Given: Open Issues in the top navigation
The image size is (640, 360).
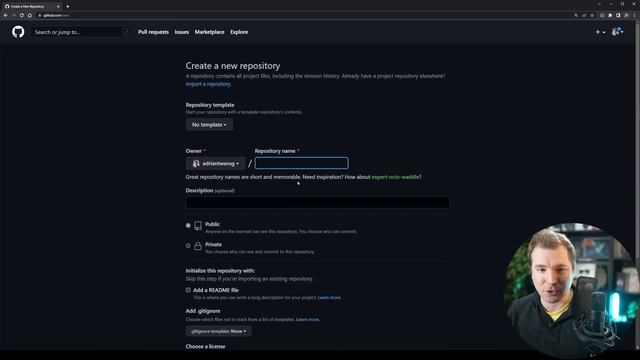Looking at the screenshot, I should coord(182,32).
